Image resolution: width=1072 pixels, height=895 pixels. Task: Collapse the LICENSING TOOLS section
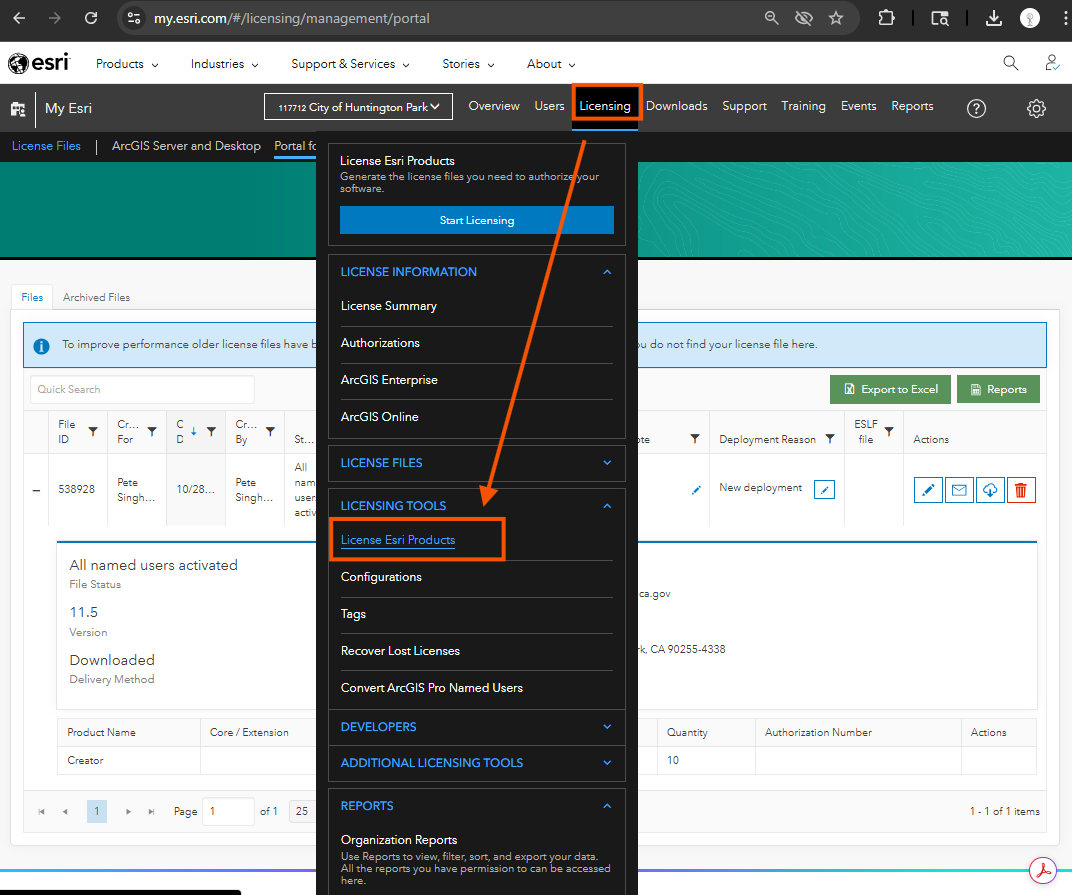pyautogui.click(x=606, y=506)
